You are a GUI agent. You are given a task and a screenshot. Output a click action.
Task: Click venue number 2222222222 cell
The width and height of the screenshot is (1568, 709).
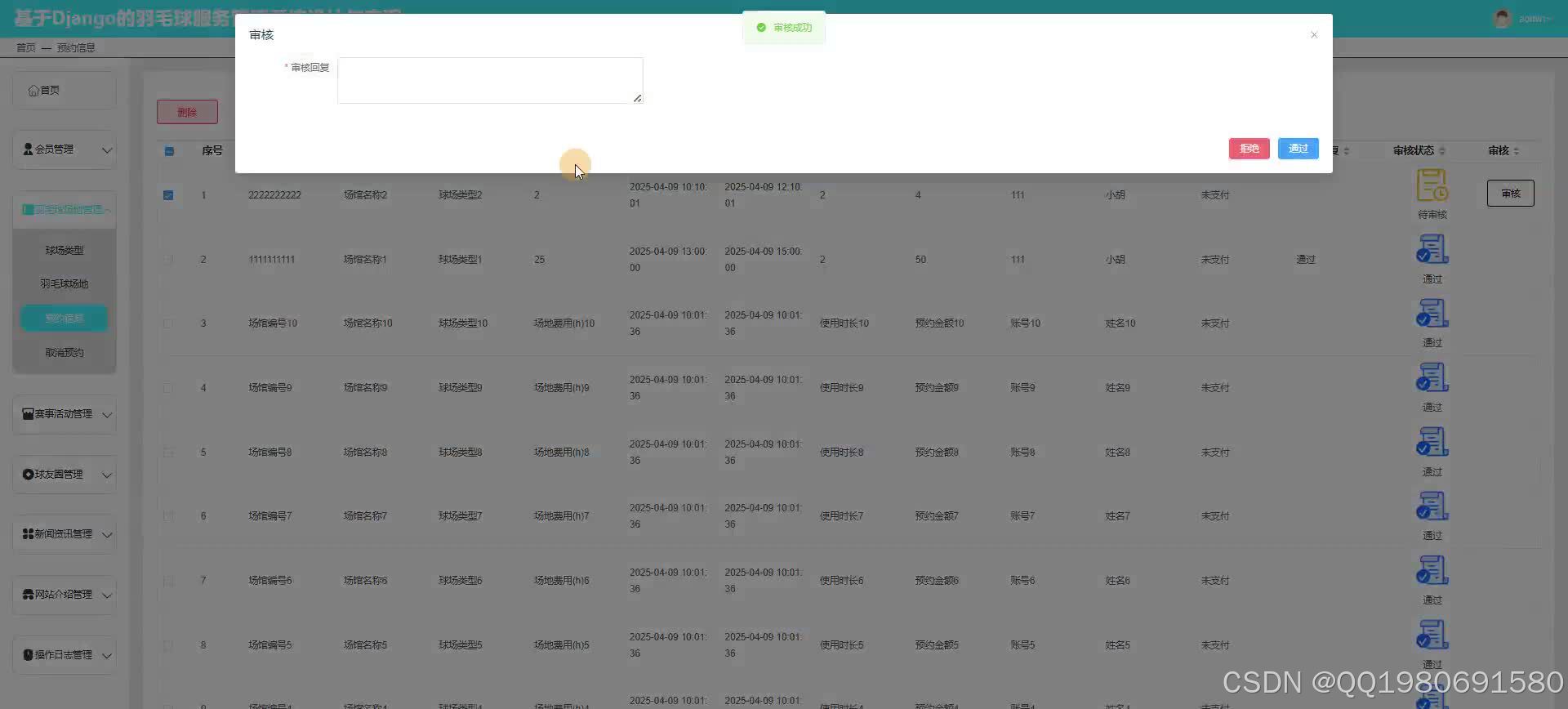(x=274, y=195)
